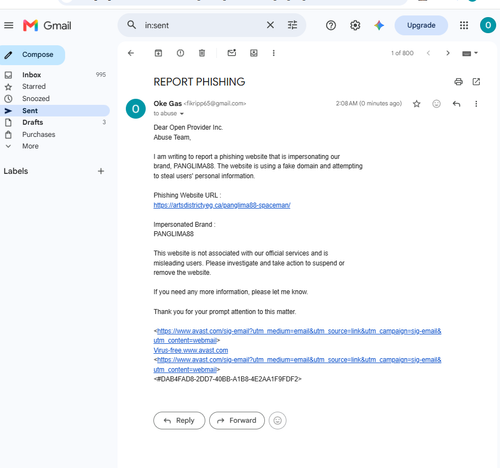This screenshot has height=468, width=500.
Task: Open email in new window
Action: click(x=476, y=82)
